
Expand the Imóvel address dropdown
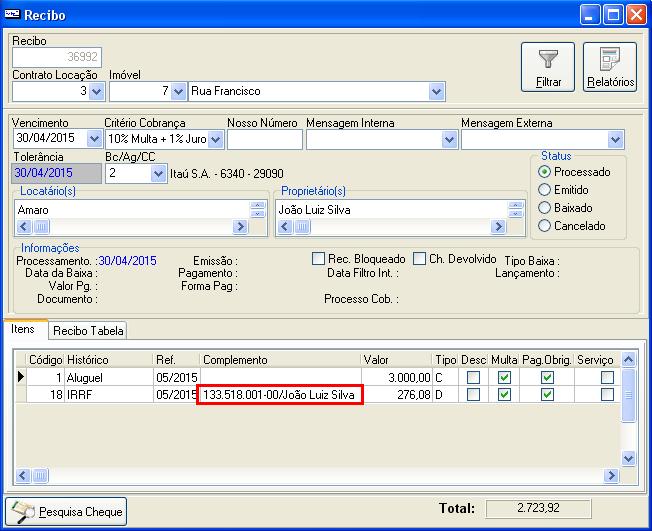click(436, 92)
